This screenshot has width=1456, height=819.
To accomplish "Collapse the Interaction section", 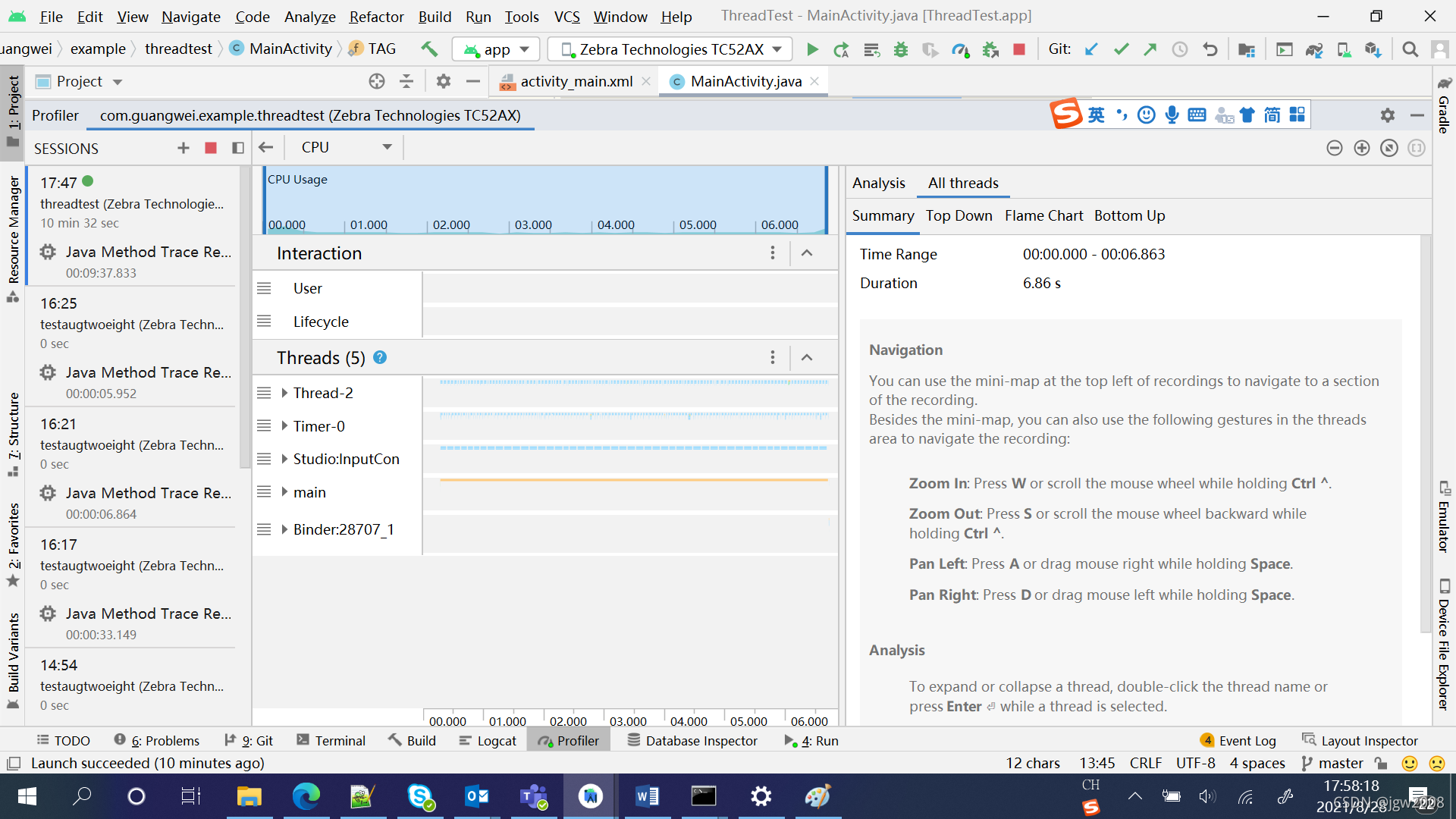I will tap(807, 253).
